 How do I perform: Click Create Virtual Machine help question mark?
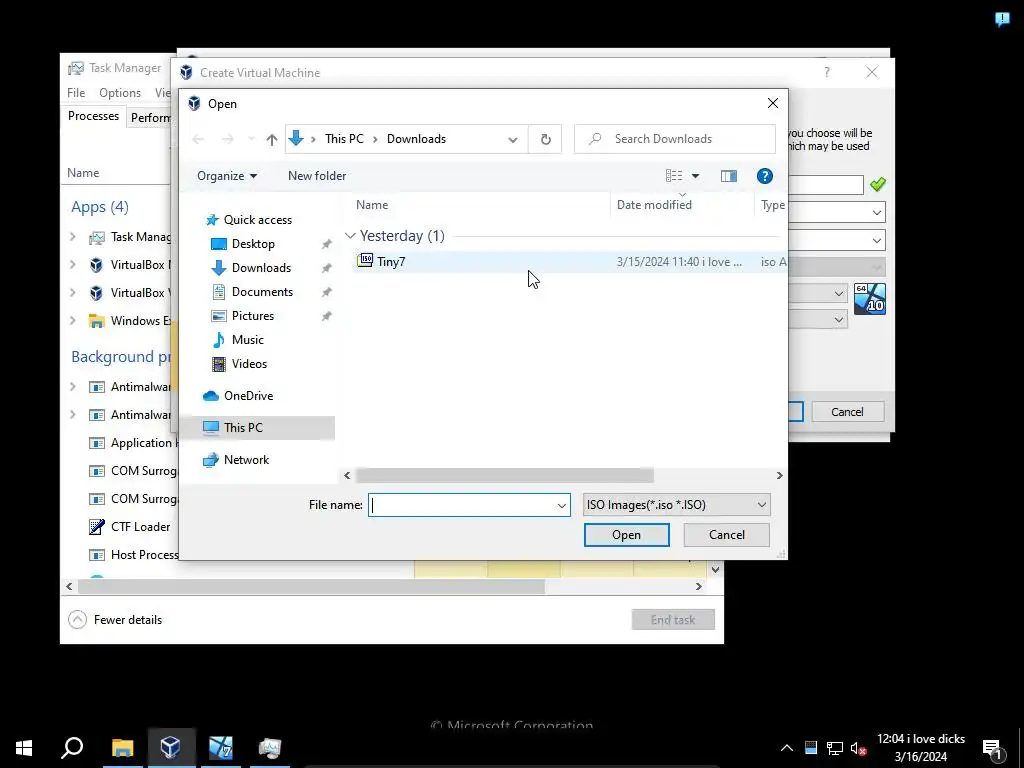point(827,72)
